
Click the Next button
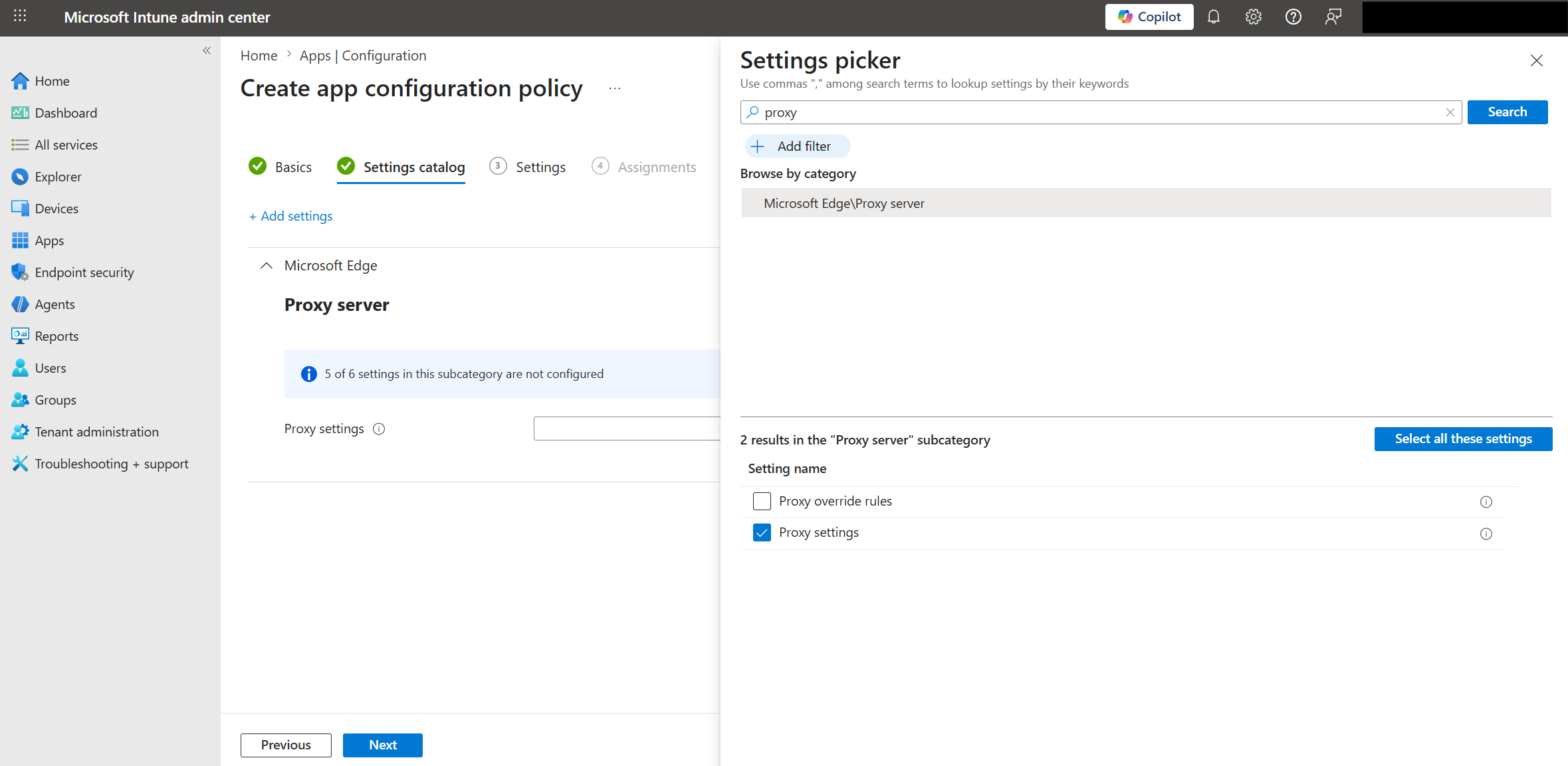[383, 745]
